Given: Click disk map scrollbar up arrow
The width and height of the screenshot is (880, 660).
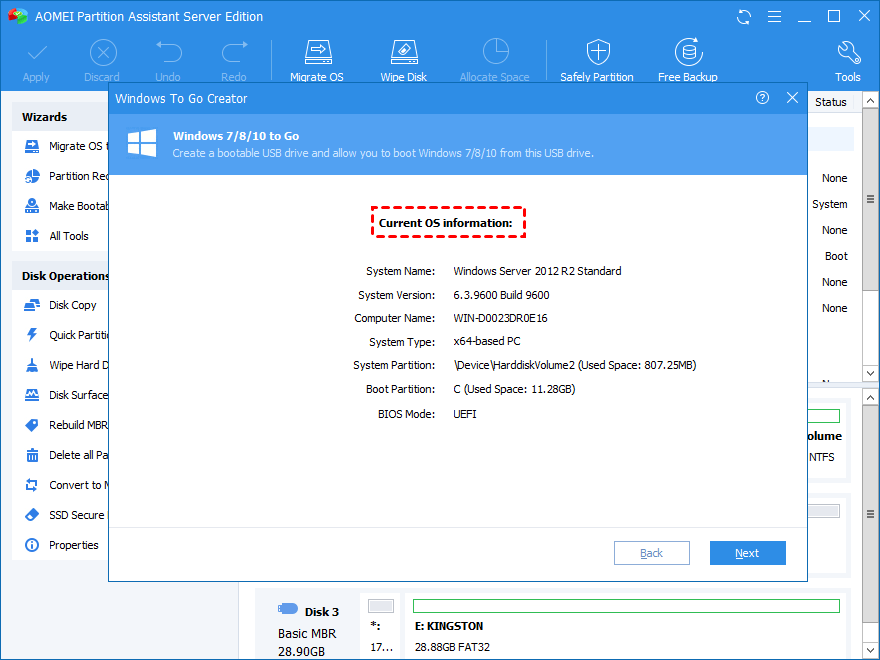Looking at the screenshot, I should (x=870, y=397).
